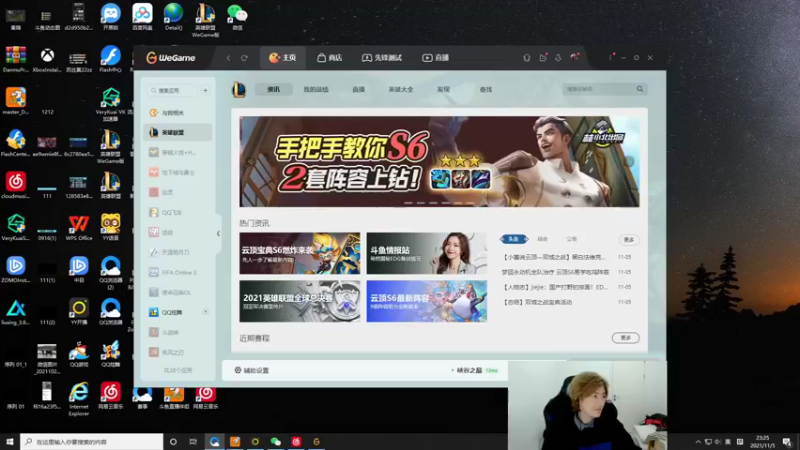Select 天涯明月刀 in the sidebar
This screenshot has height=450, width=800.
(178, 252)
